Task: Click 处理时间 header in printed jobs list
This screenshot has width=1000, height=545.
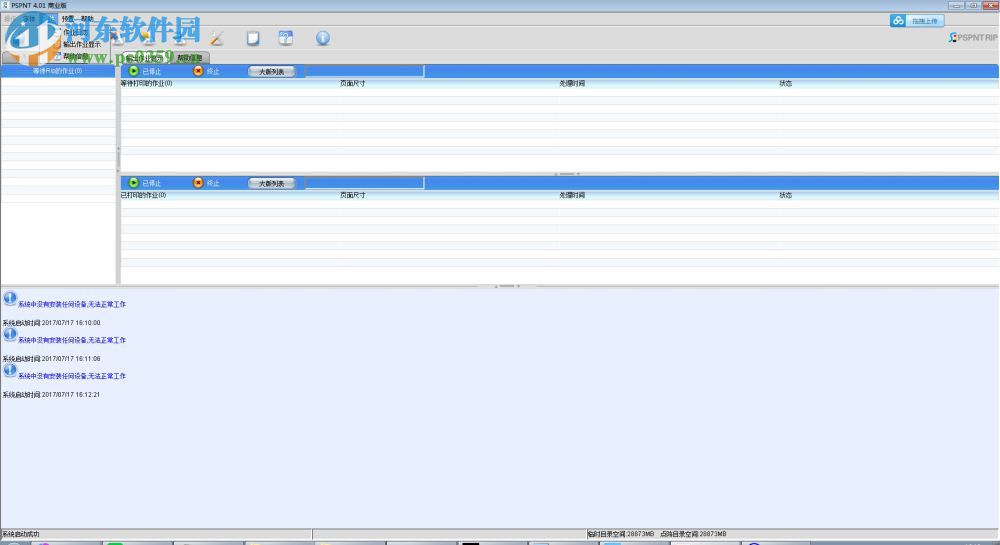Action: pos(572,195)
